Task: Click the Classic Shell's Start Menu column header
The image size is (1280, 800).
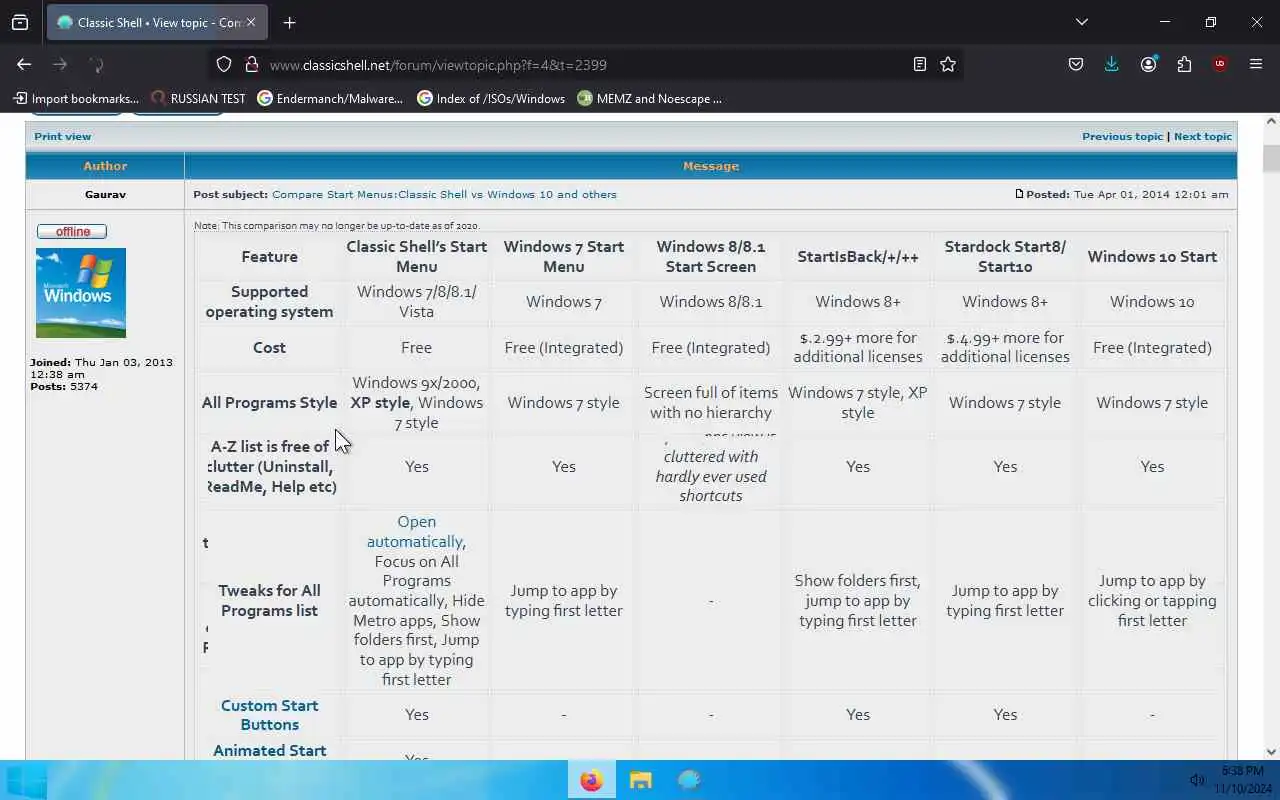Action: 416,256
